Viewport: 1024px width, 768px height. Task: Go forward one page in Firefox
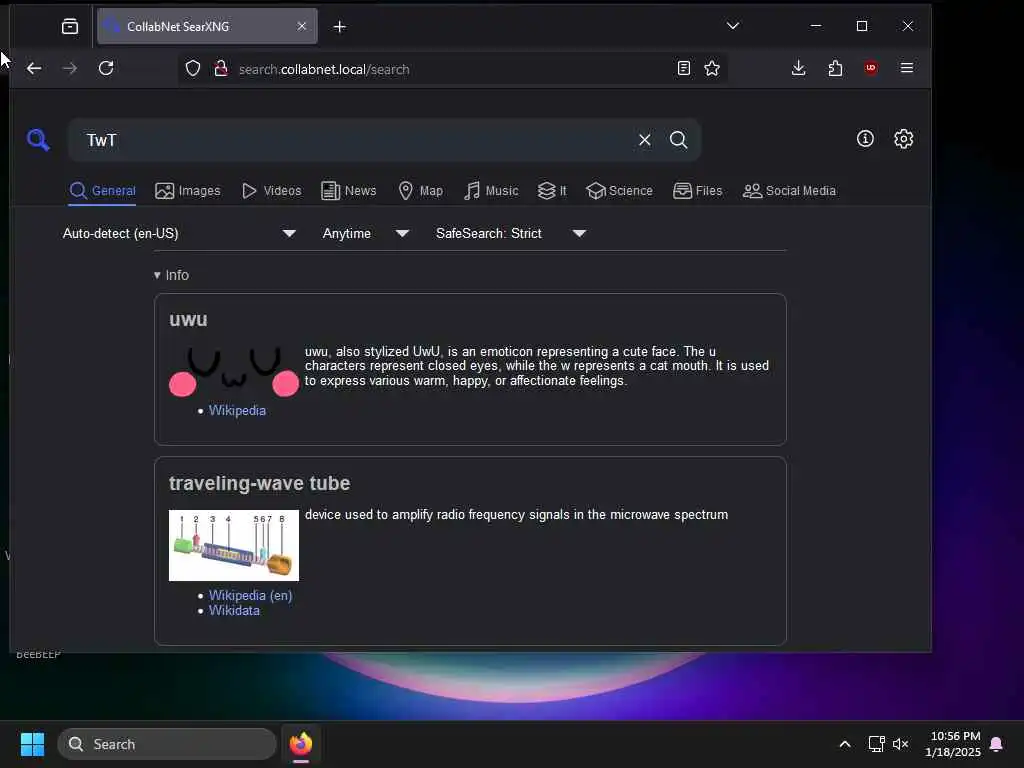[70, 68]
